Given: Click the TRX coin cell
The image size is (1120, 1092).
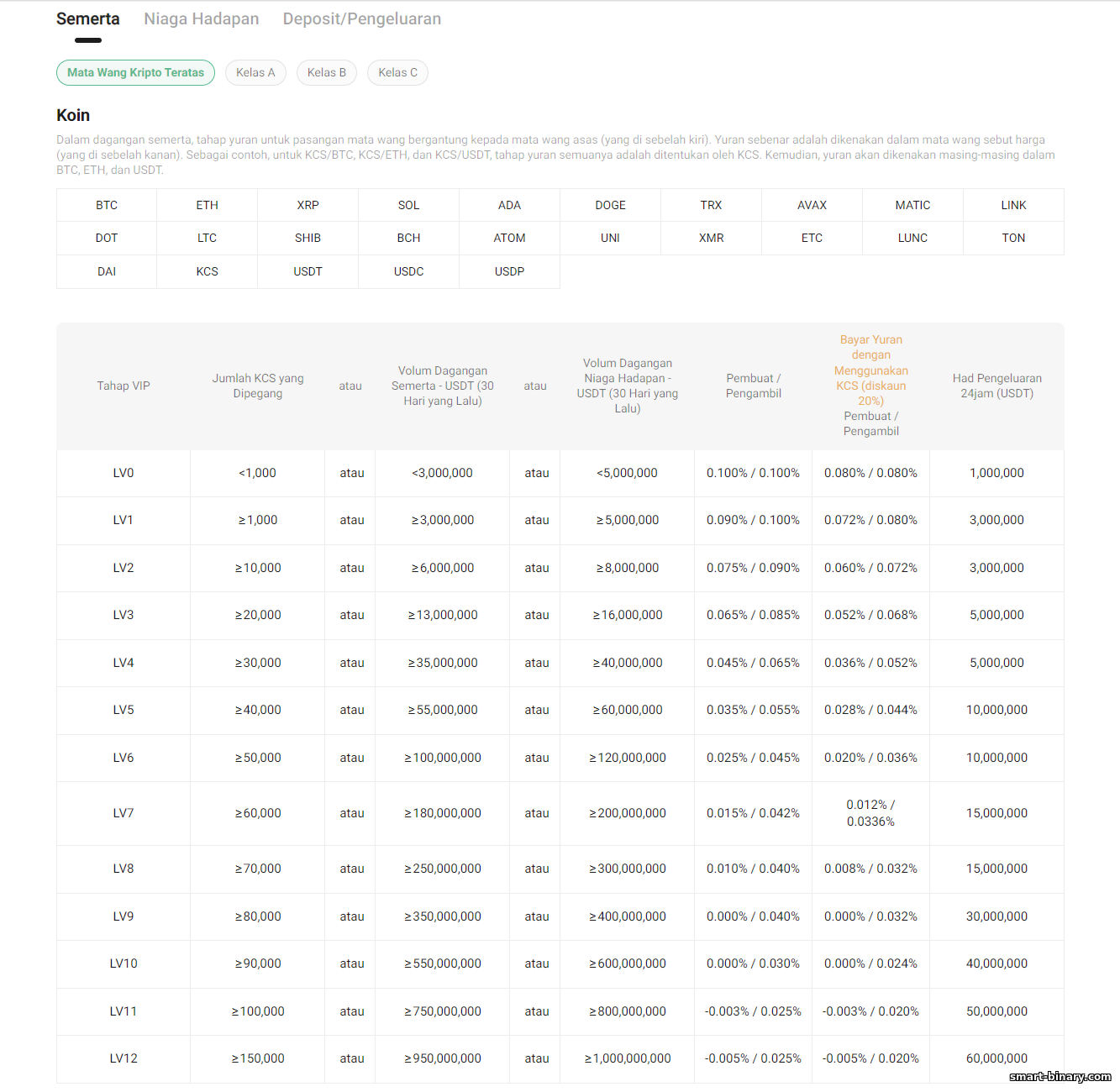Looking at the screenshot, I should point(712,205).
